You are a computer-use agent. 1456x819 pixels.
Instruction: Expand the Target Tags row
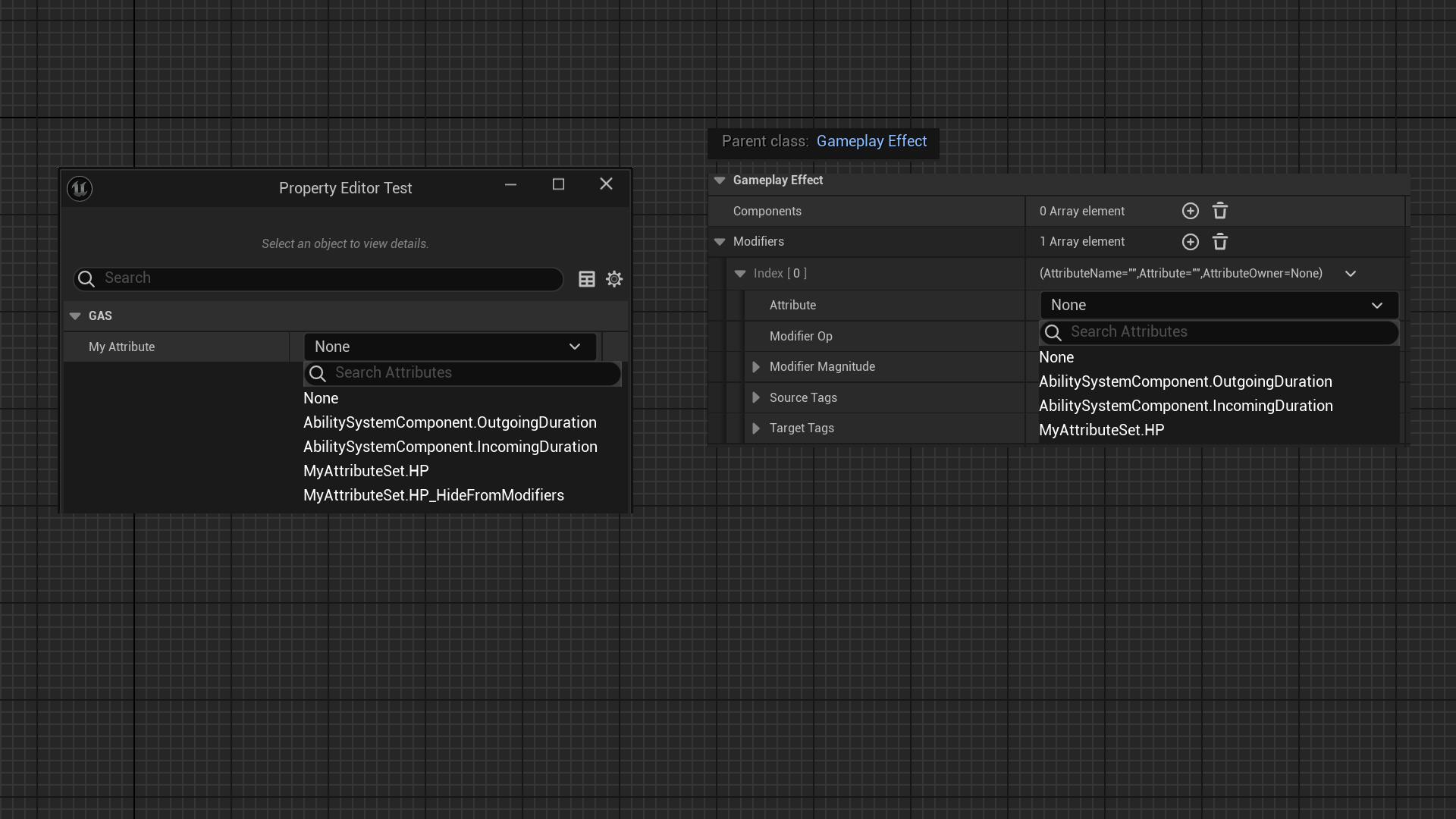click(x=756, y=428)
